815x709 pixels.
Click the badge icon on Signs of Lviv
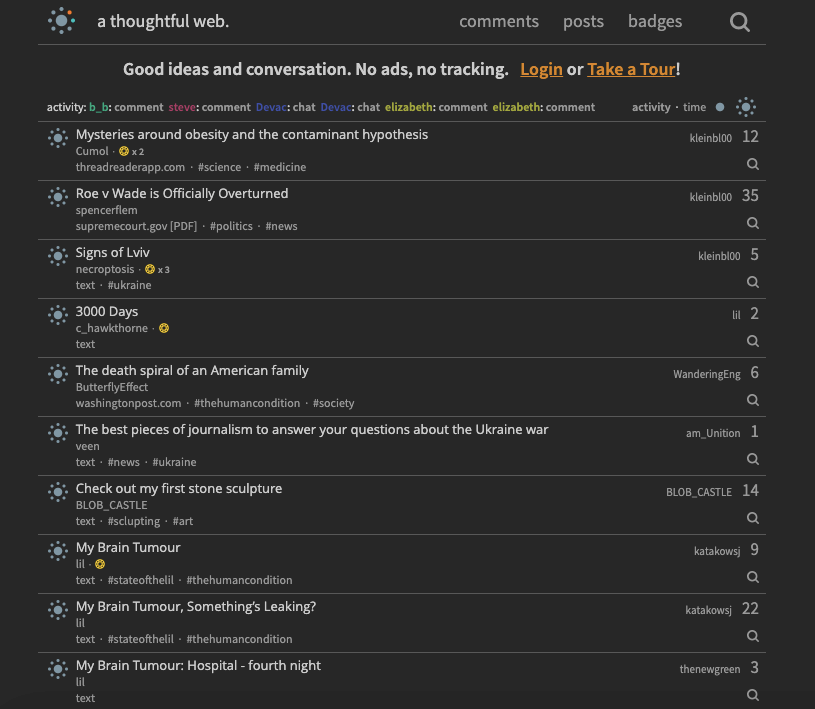click(150, 269)
